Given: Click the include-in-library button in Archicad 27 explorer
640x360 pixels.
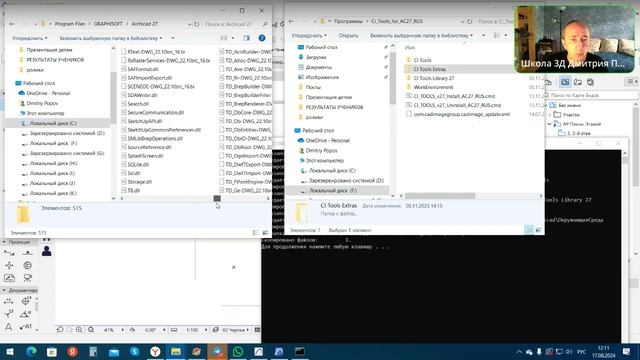Looking at the screenshot, I should (111, 38).
